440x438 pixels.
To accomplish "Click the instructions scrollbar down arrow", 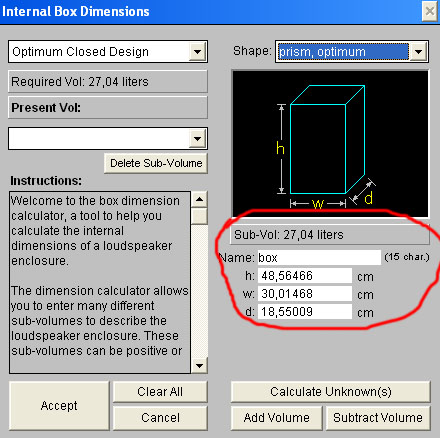I will 199,366.
